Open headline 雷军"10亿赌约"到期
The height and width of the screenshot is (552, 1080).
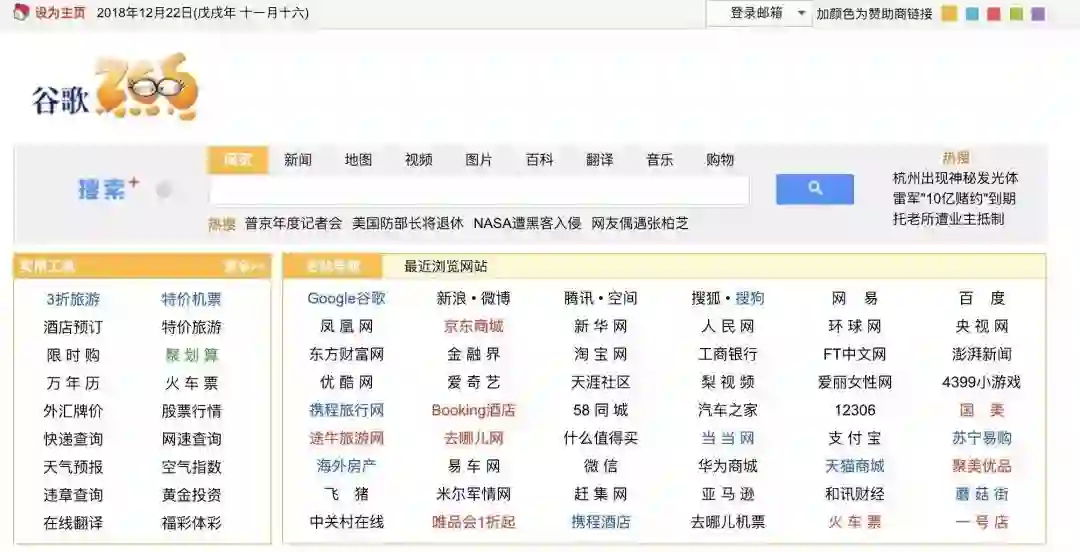click(954, 199)
